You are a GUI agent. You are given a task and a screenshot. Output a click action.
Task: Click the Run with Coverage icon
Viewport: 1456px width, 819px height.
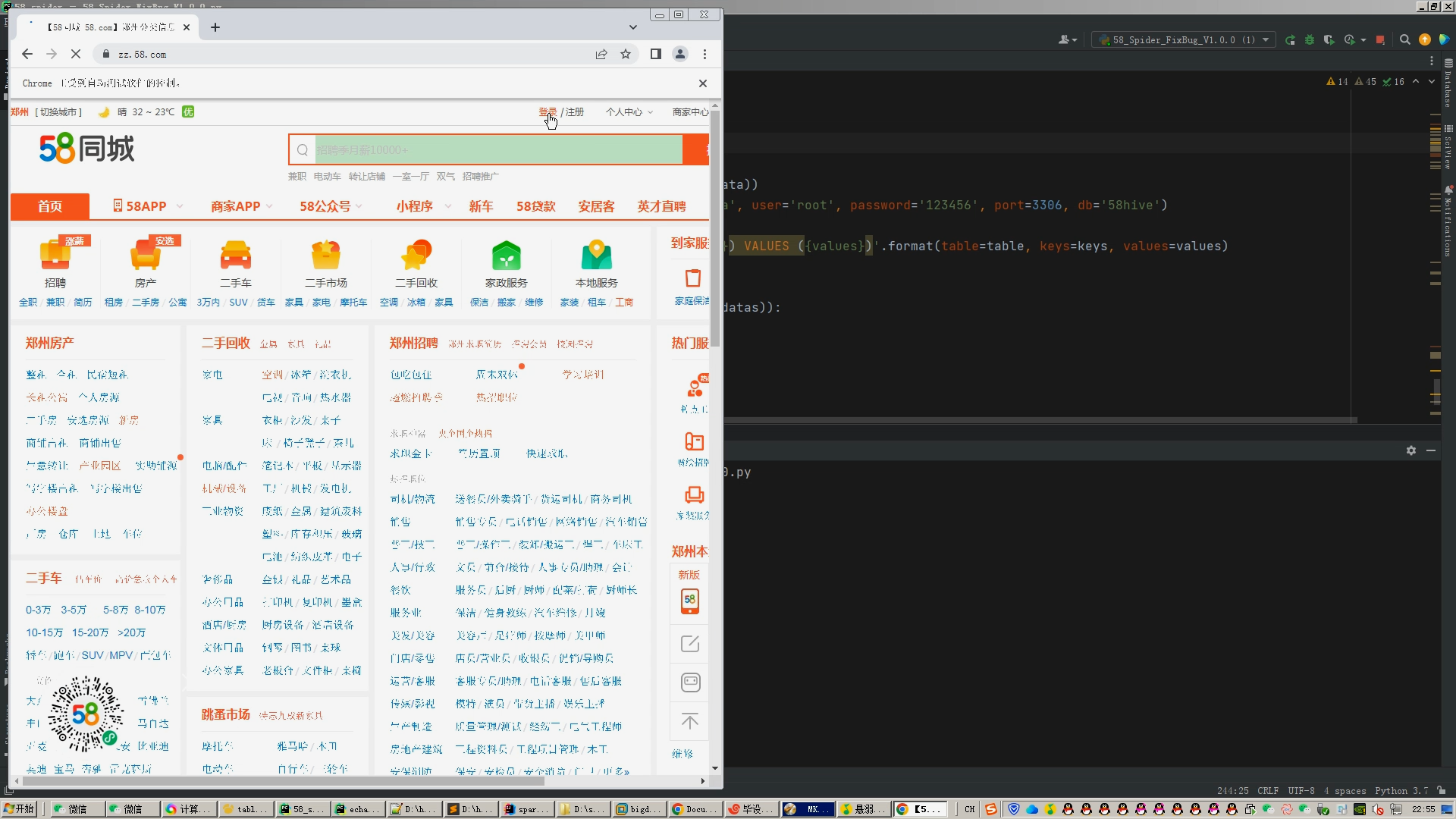point(1329,40)
